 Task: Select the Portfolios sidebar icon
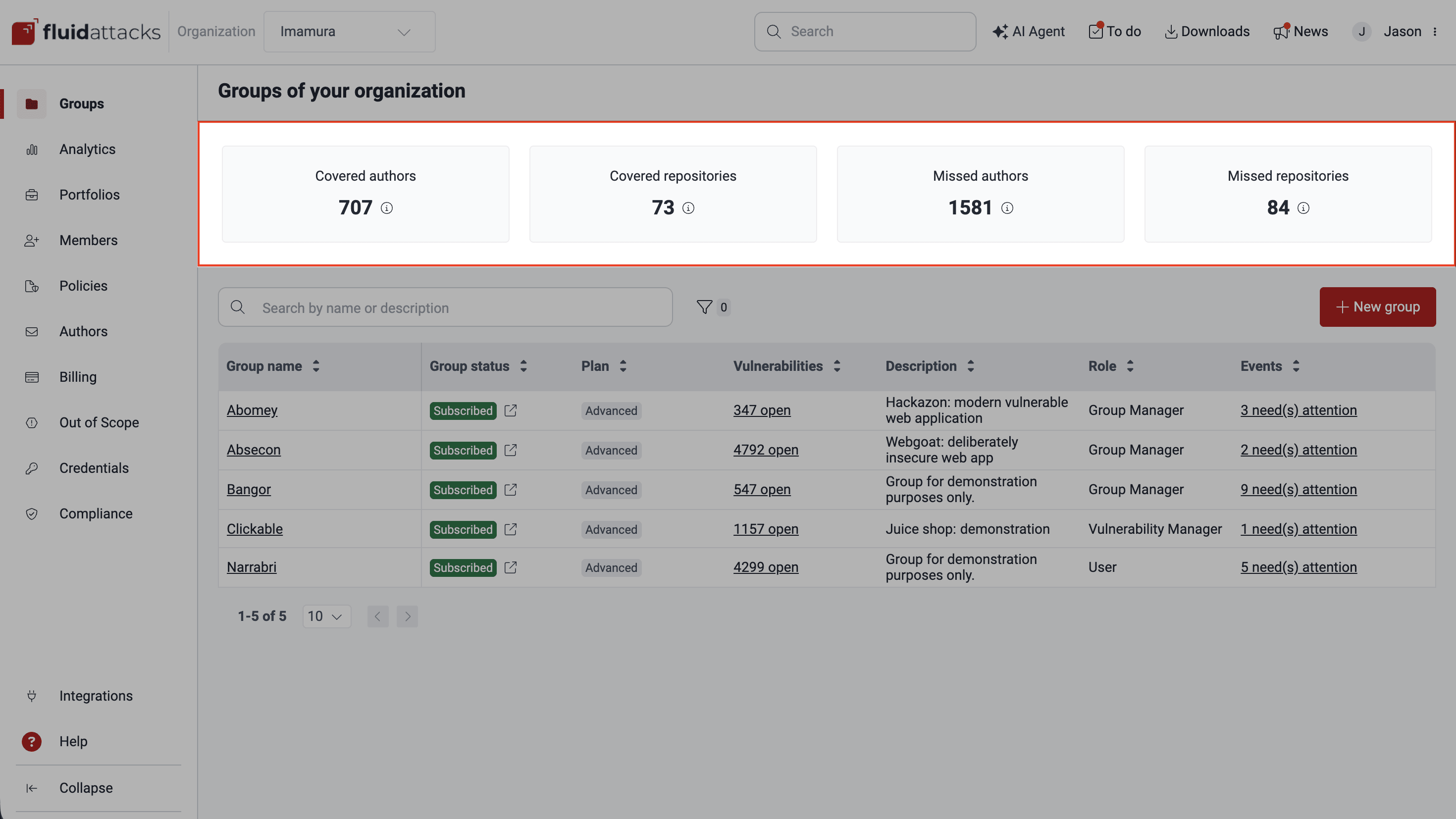[x=32, y=195]
